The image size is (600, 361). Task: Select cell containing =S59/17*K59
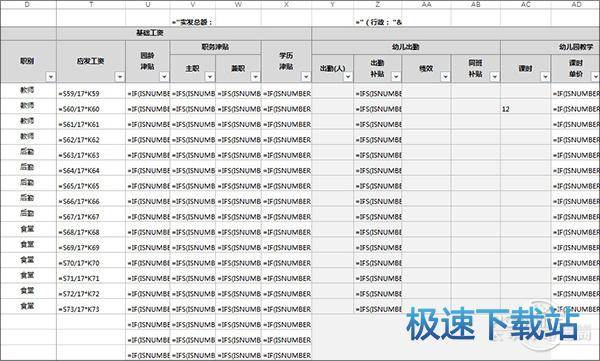(x=91, y=91)
